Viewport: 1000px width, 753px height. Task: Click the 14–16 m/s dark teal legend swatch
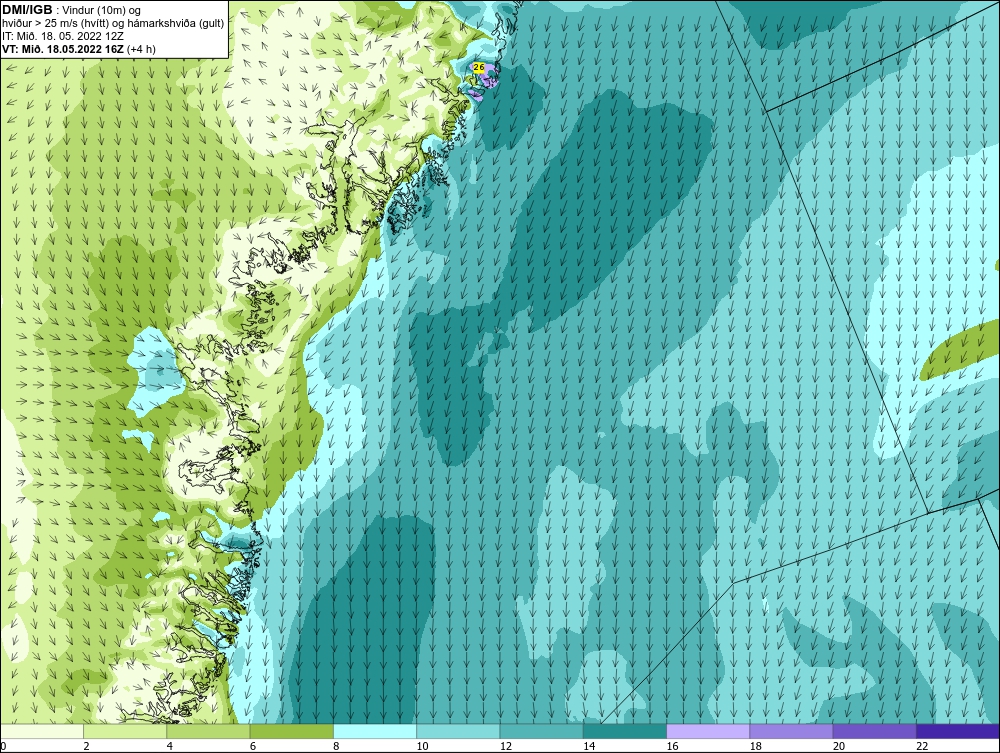625,731
